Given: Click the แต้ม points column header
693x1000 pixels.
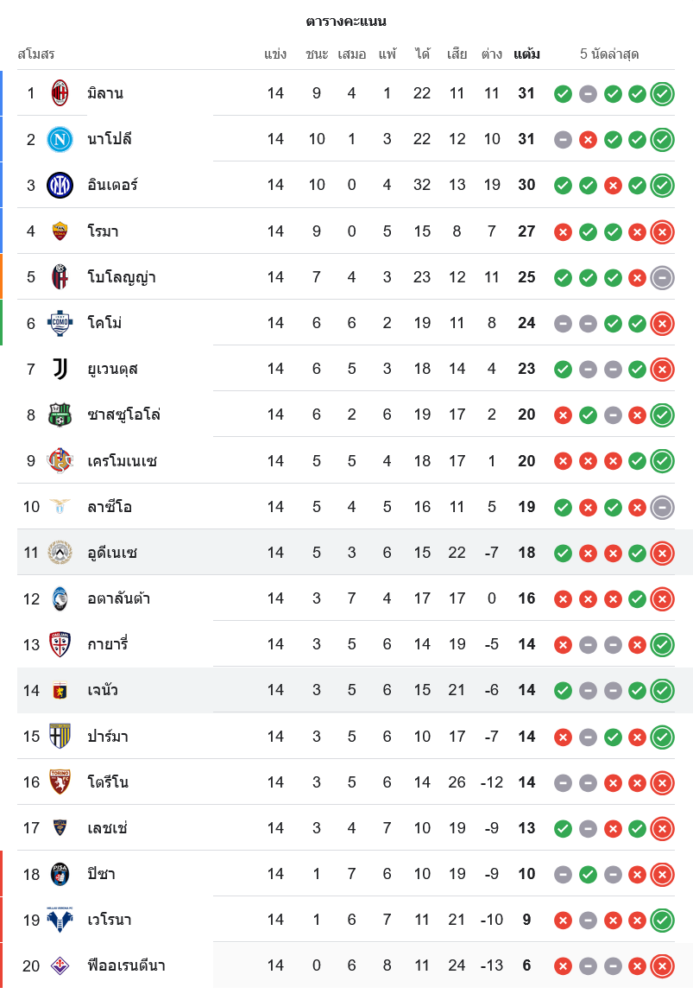Looking at the screenshot, I should [x=527, y=54].
